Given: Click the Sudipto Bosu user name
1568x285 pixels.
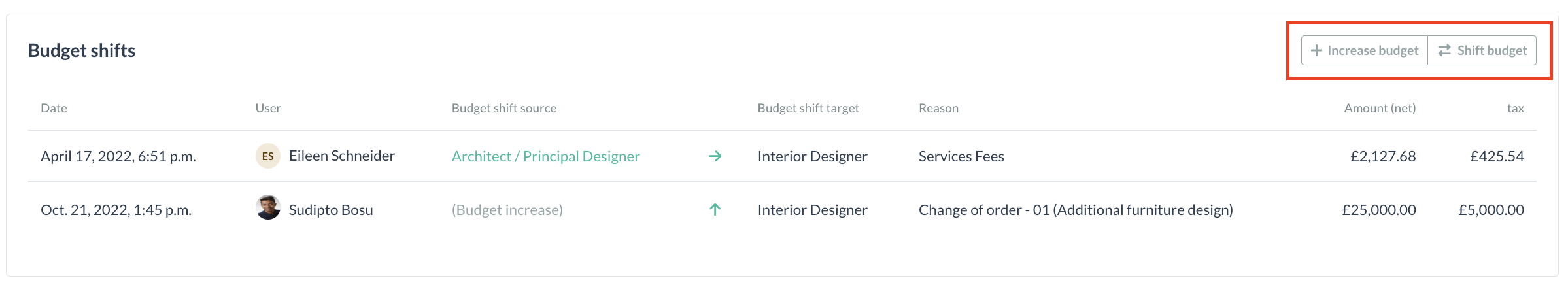Looking at the screenshot, I should coord(331,210).
